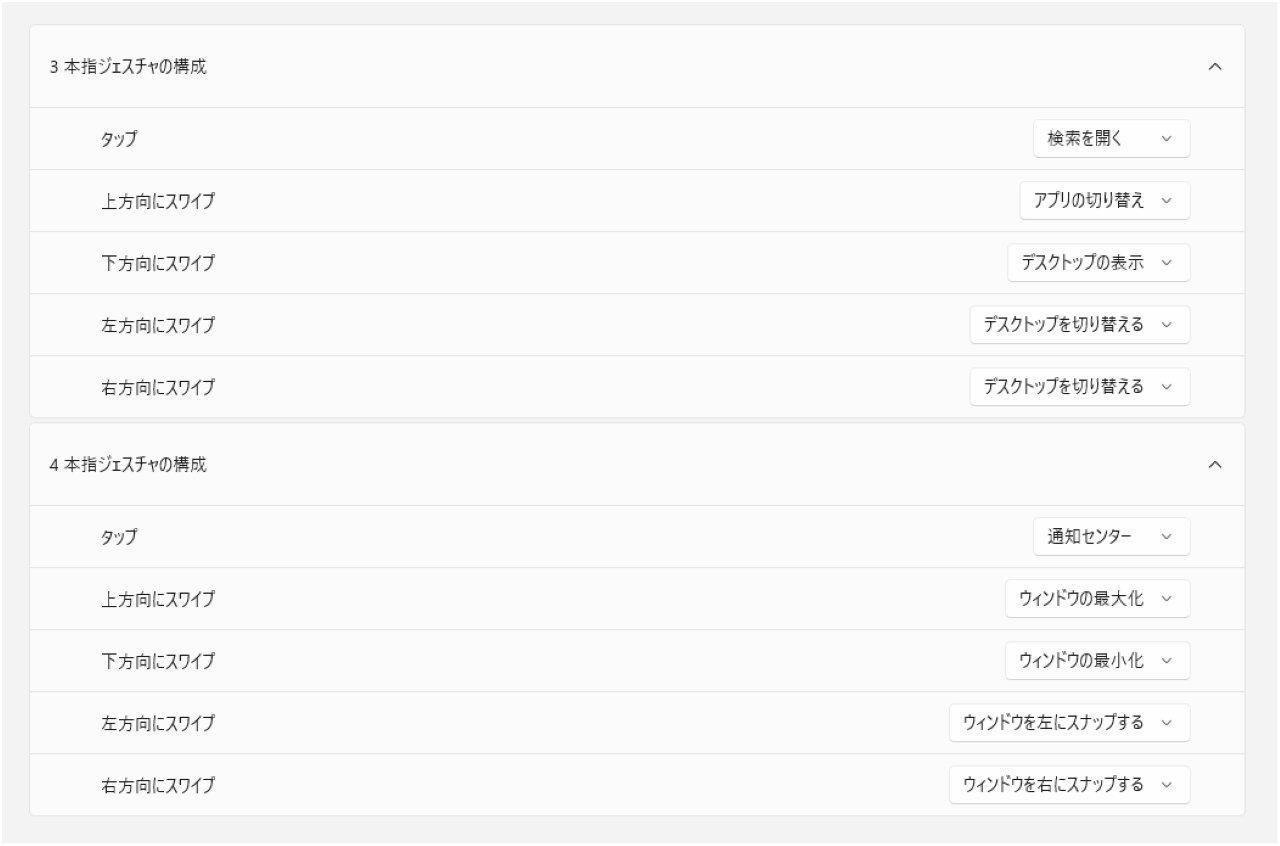Open the ウィンドウの最大化 dropdown

[x=1097, y=599]
